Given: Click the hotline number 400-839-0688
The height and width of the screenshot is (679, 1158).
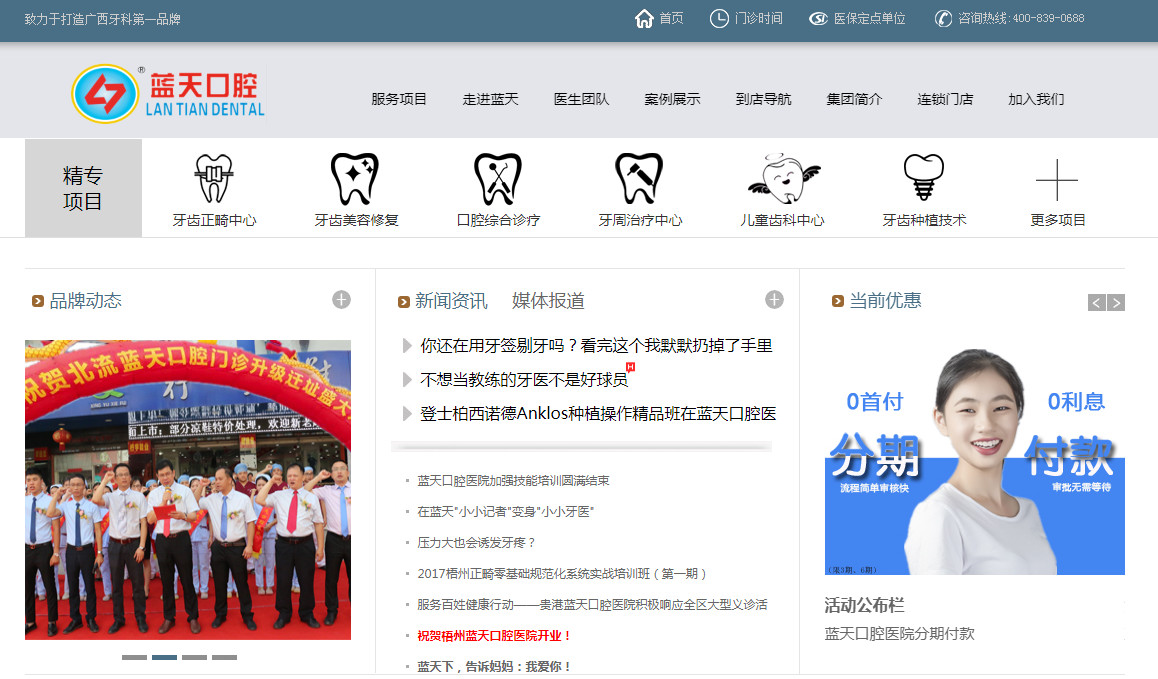Looking at the screenshot, I should (x=1049, y=18).
